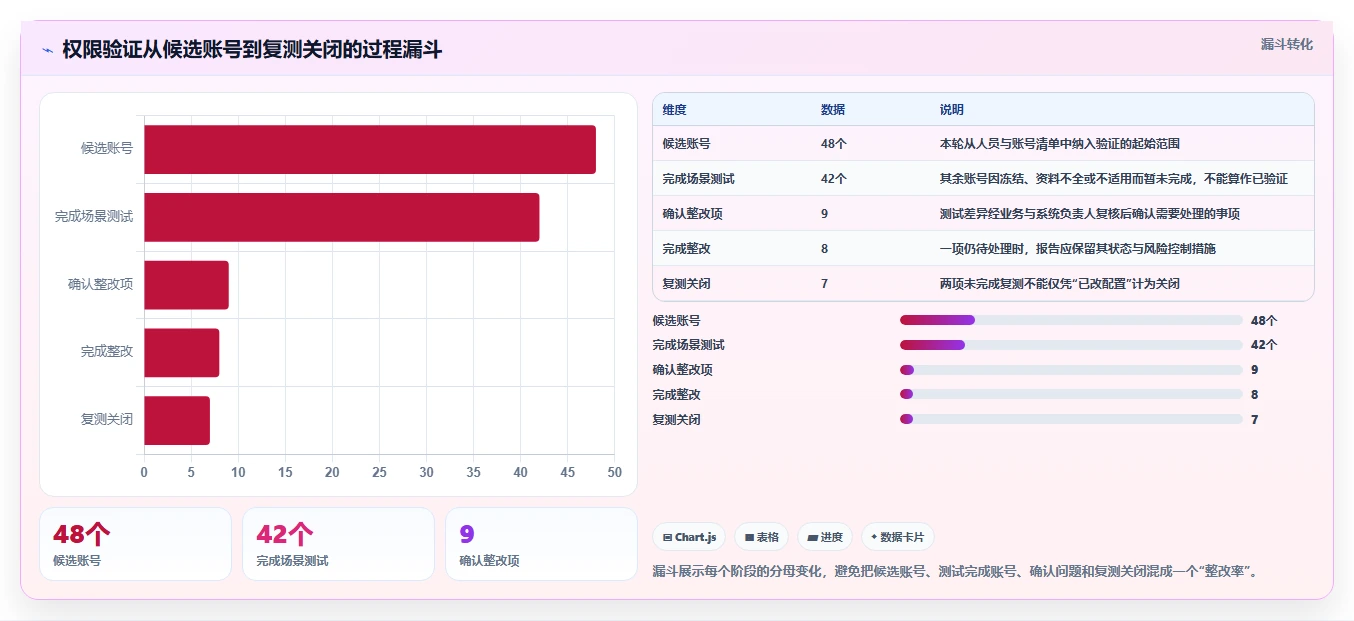
Task: Select the 进度 chip
Action: pyautogui.click(x=825, y=537)
